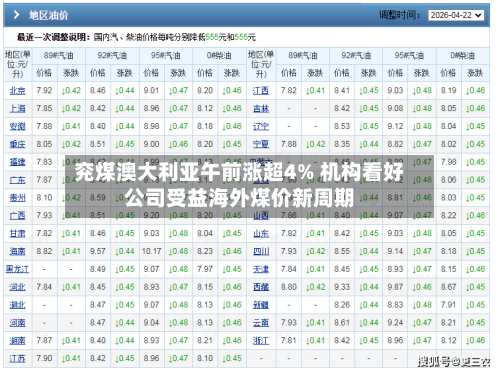Select the 7.97 diesel price in 黑龙江 row

point(205,269)
